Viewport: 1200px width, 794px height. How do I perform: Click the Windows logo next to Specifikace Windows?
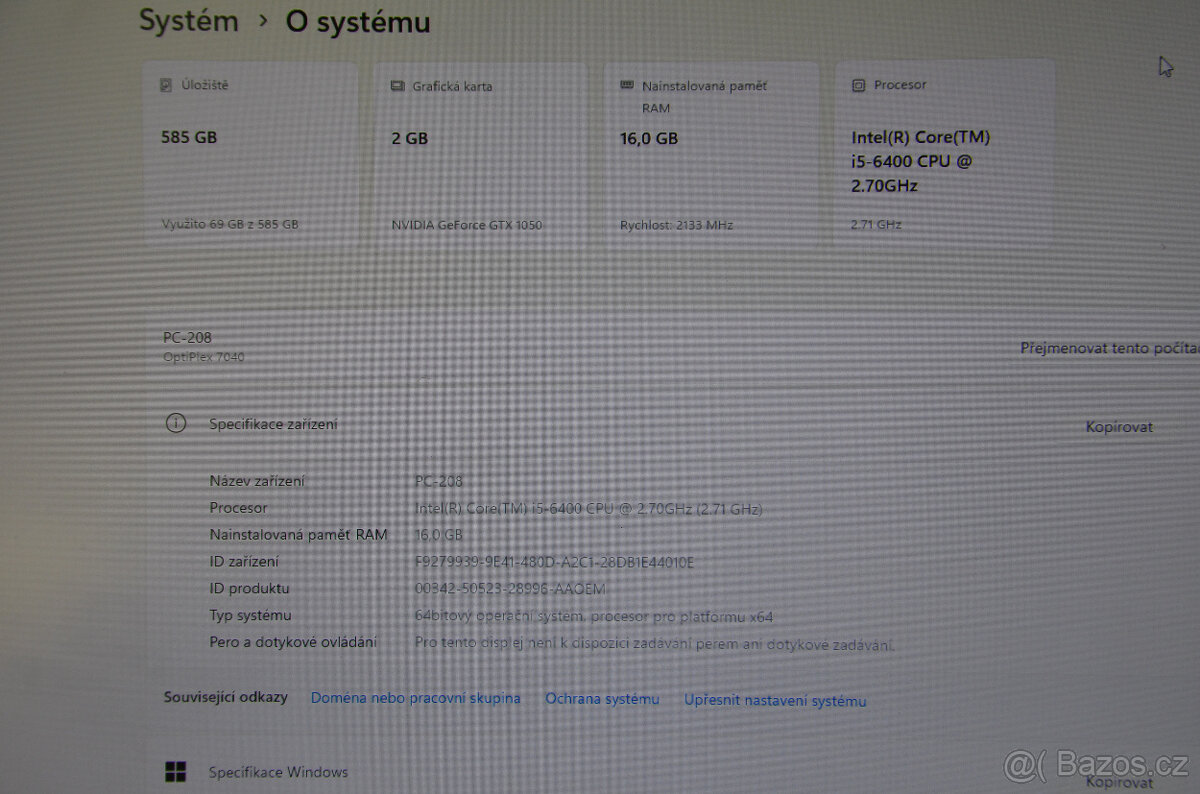[x=177, y=771]
